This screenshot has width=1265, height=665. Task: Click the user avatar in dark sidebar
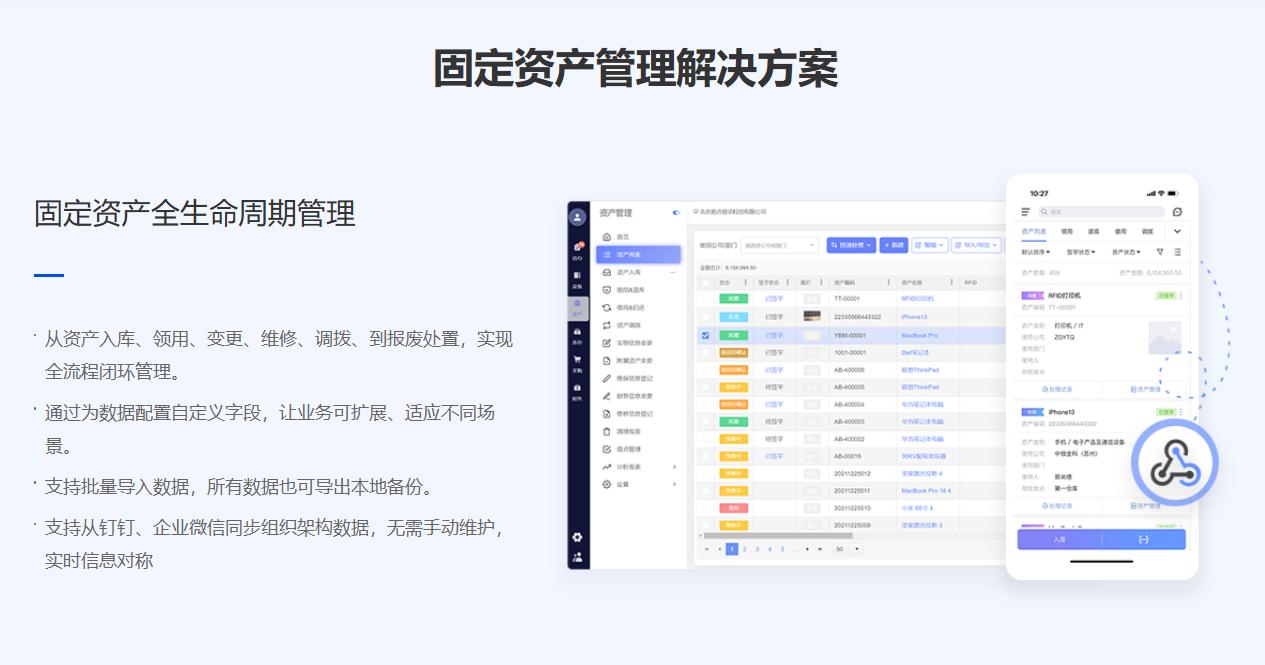[x=577, y=217]
